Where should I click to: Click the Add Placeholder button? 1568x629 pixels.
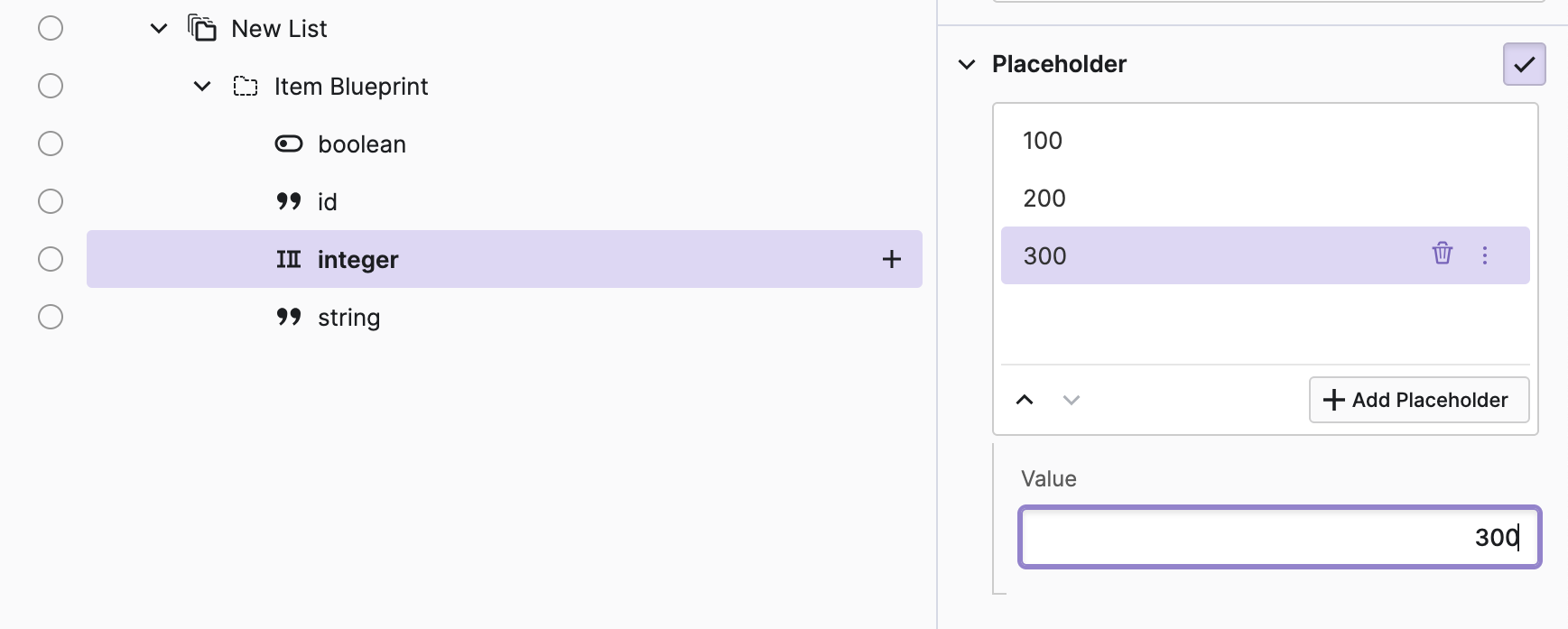[1418, 400]
